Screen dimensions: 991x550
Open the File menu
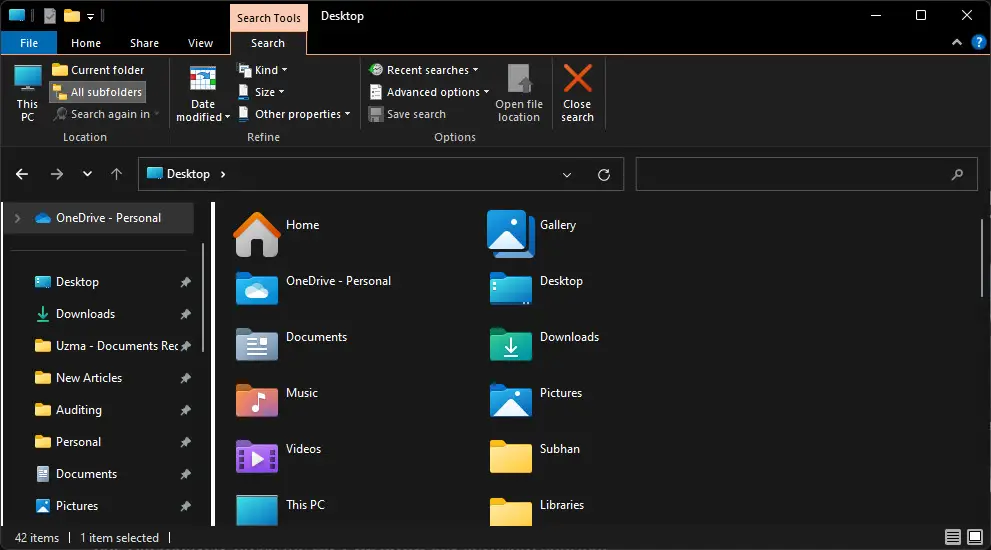coord(29,43)
